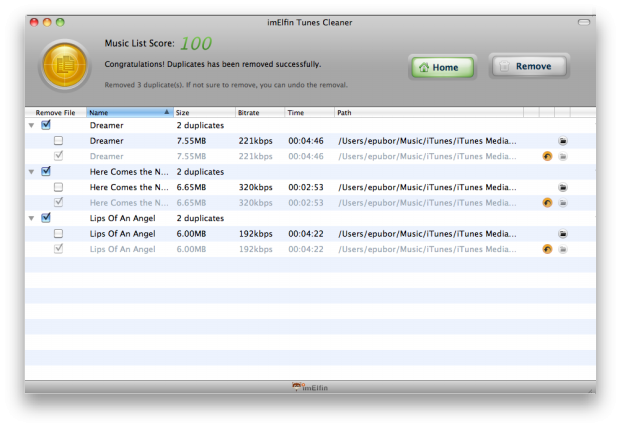Sort by the Bitrate column header

(260, 112)
